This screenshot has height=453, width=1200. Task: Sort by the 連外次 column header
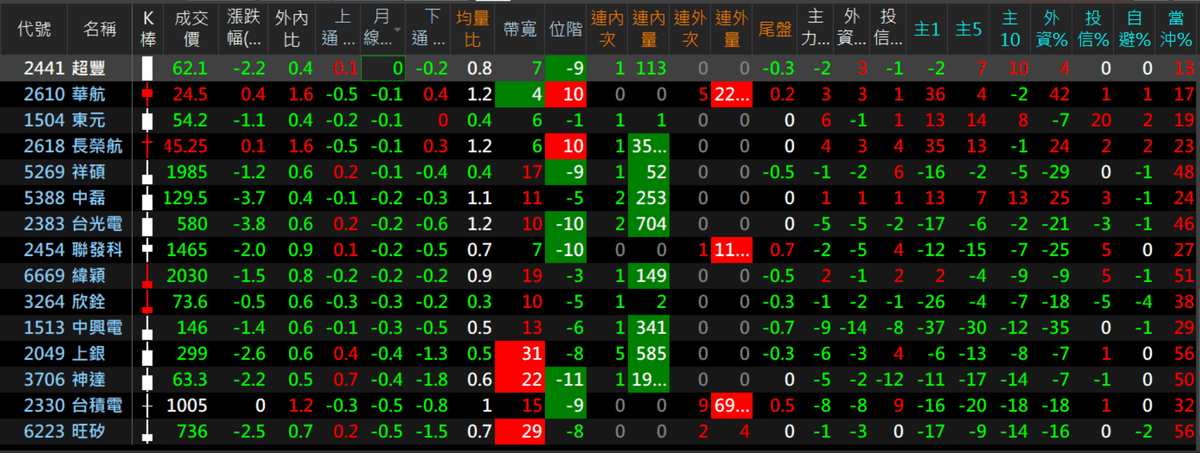[x=691, y=29]
